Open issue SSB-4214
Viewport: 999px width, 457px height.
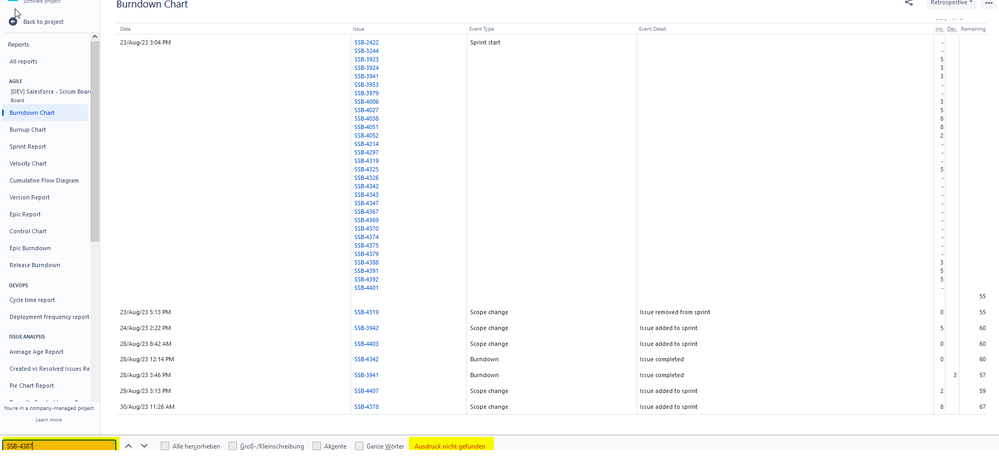[366, 144]
